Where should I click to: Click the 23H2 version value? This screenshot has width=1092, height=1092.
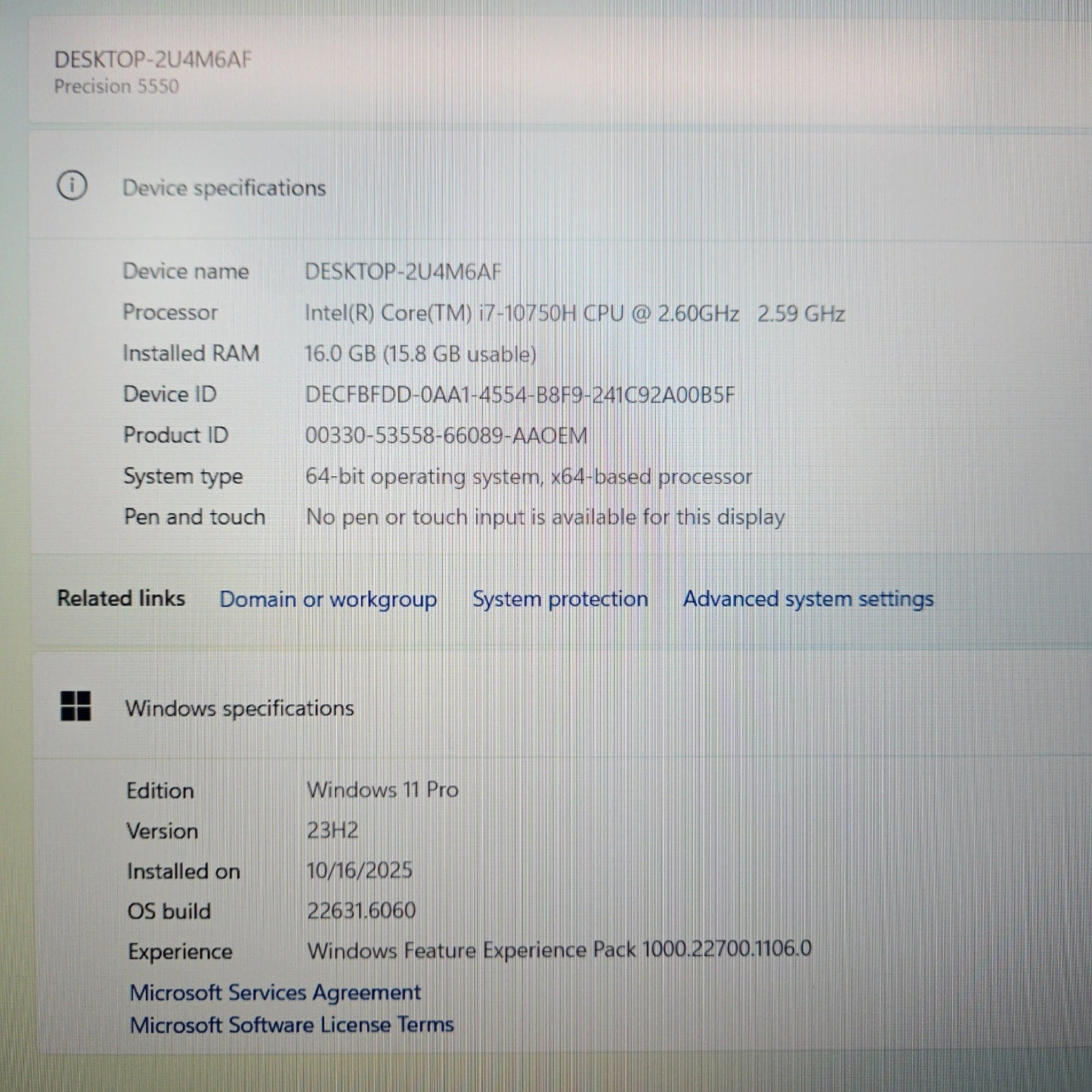(333, 831)
